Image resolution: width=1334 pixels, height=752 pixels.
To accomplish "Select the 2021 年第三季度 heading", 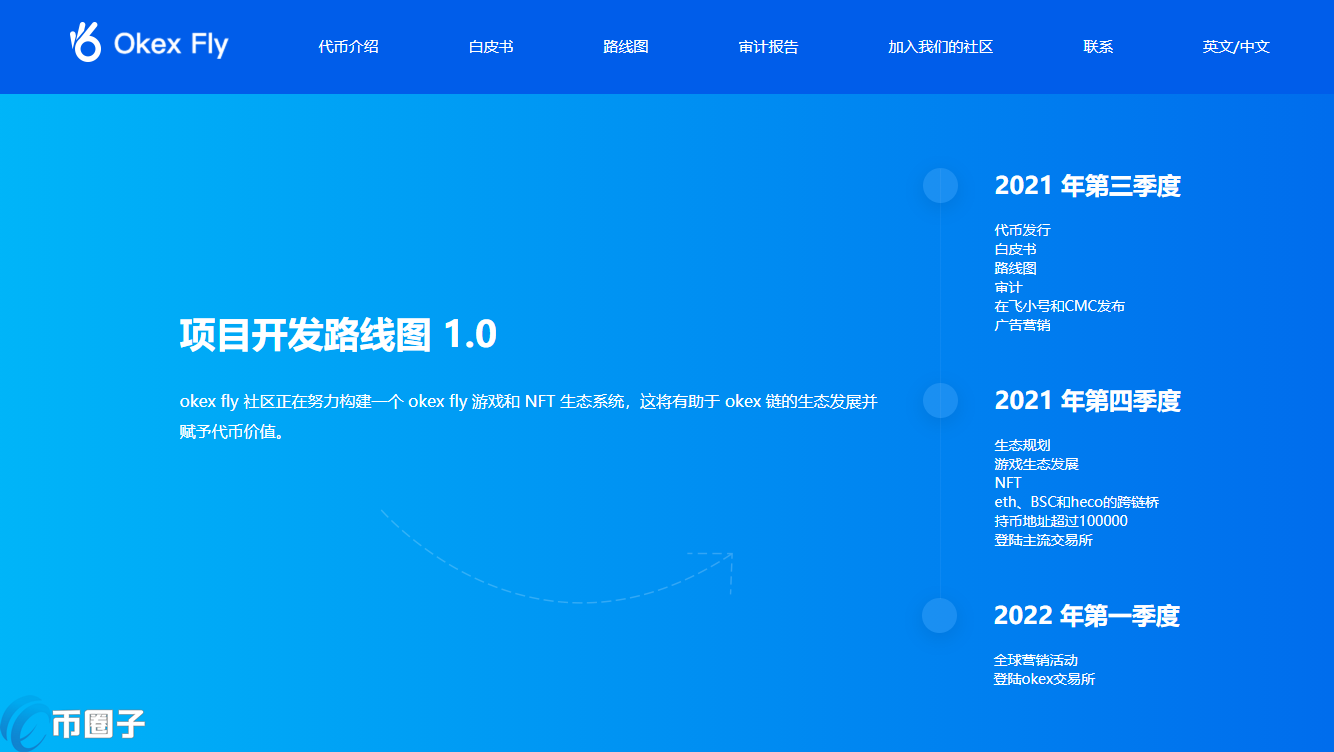I will (1088, 185).
